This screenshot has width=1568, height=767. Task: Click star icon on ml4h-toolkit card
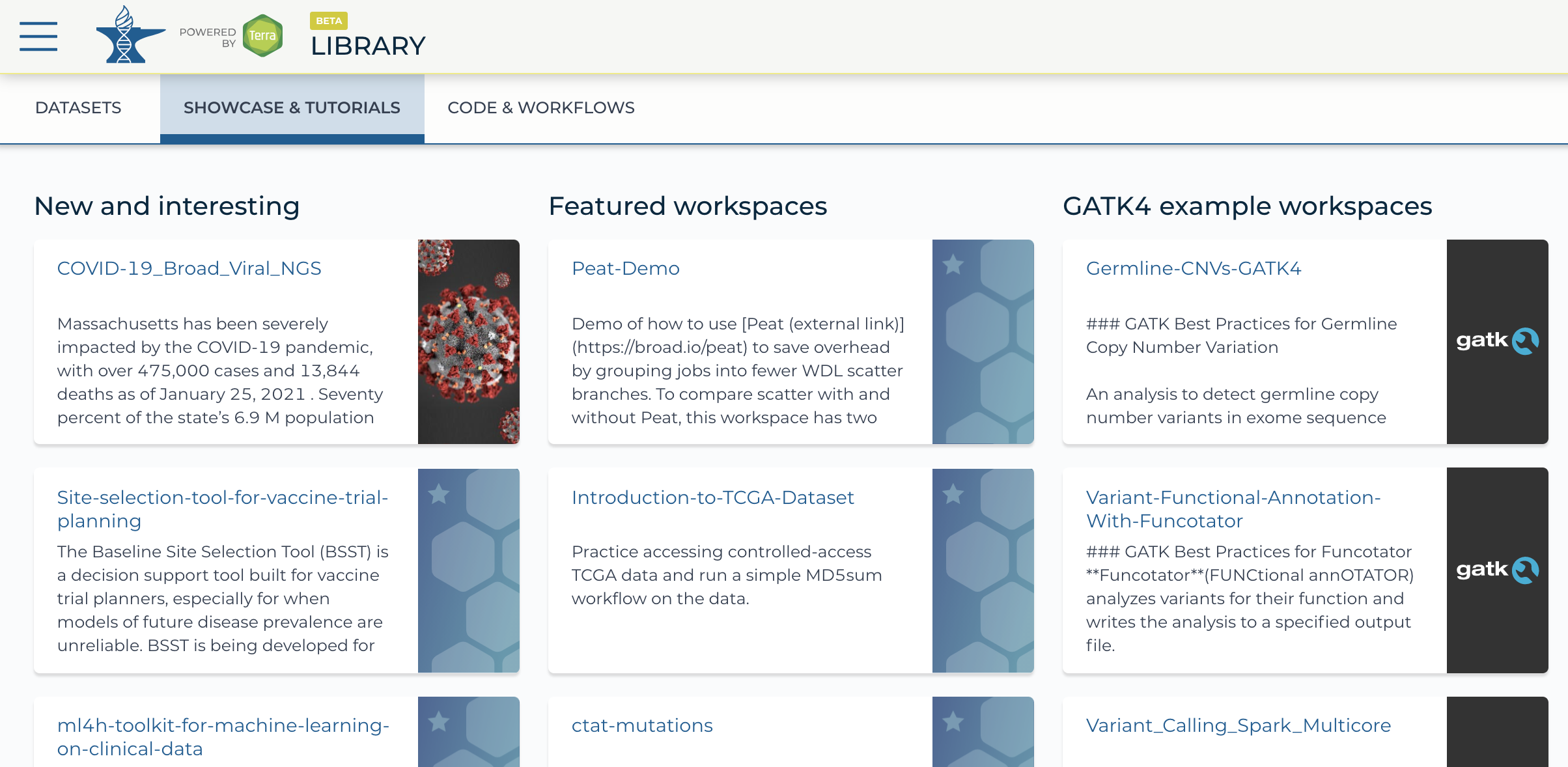(439, 721)
